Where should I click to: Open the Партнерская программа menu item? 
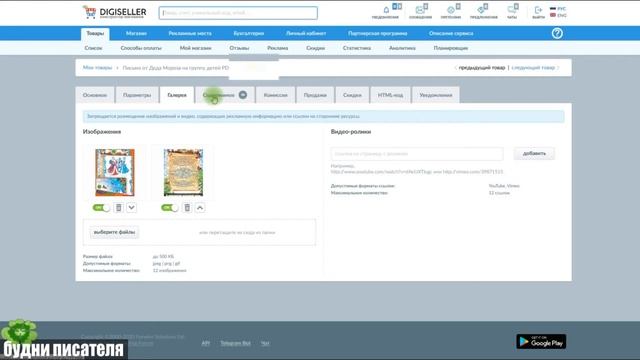coord(378,33)
